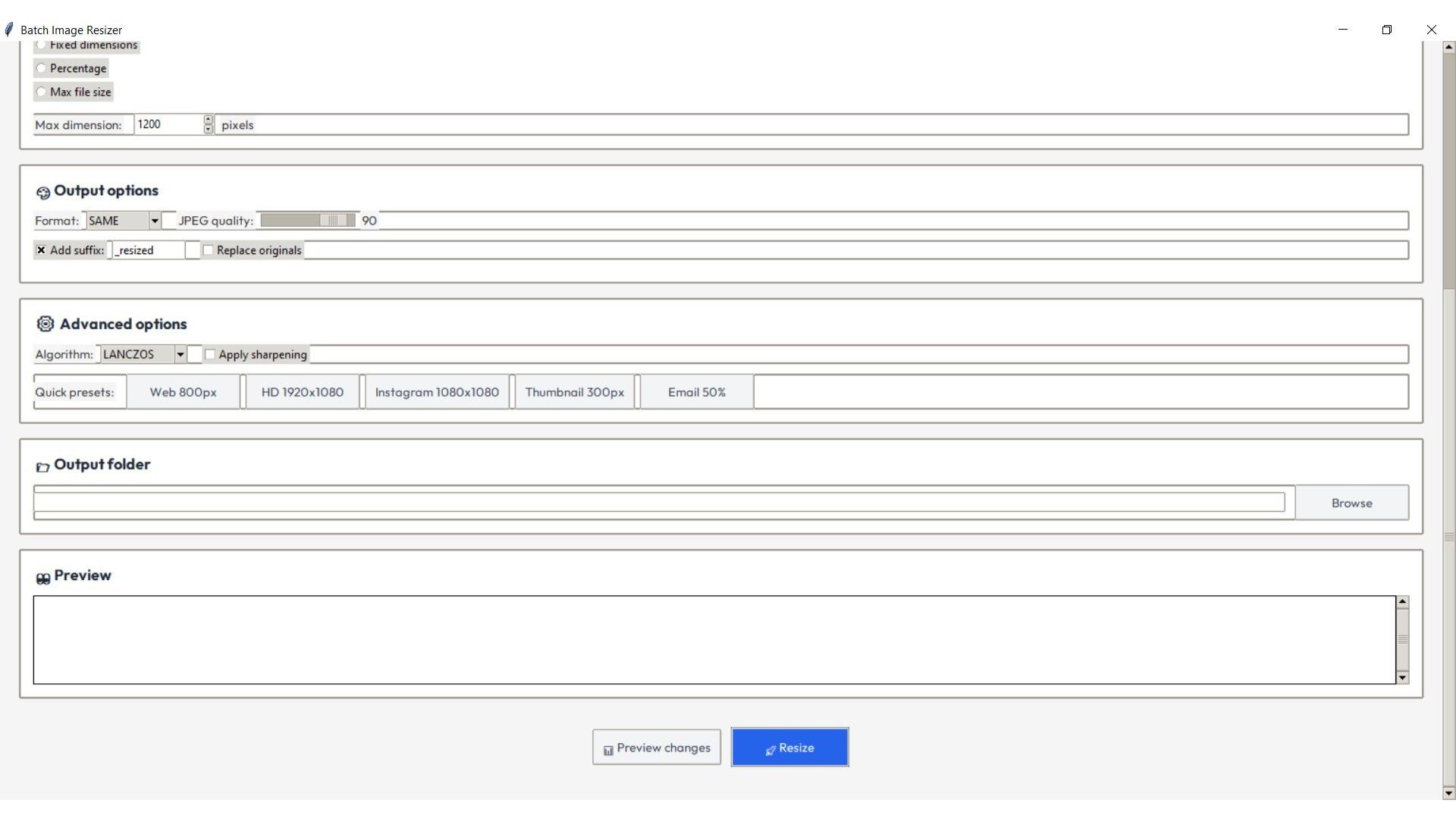This screenshot has height=819, width=1456.
Task: Enable Apply sharpening checkbox
Action: (x=210, y=354)
